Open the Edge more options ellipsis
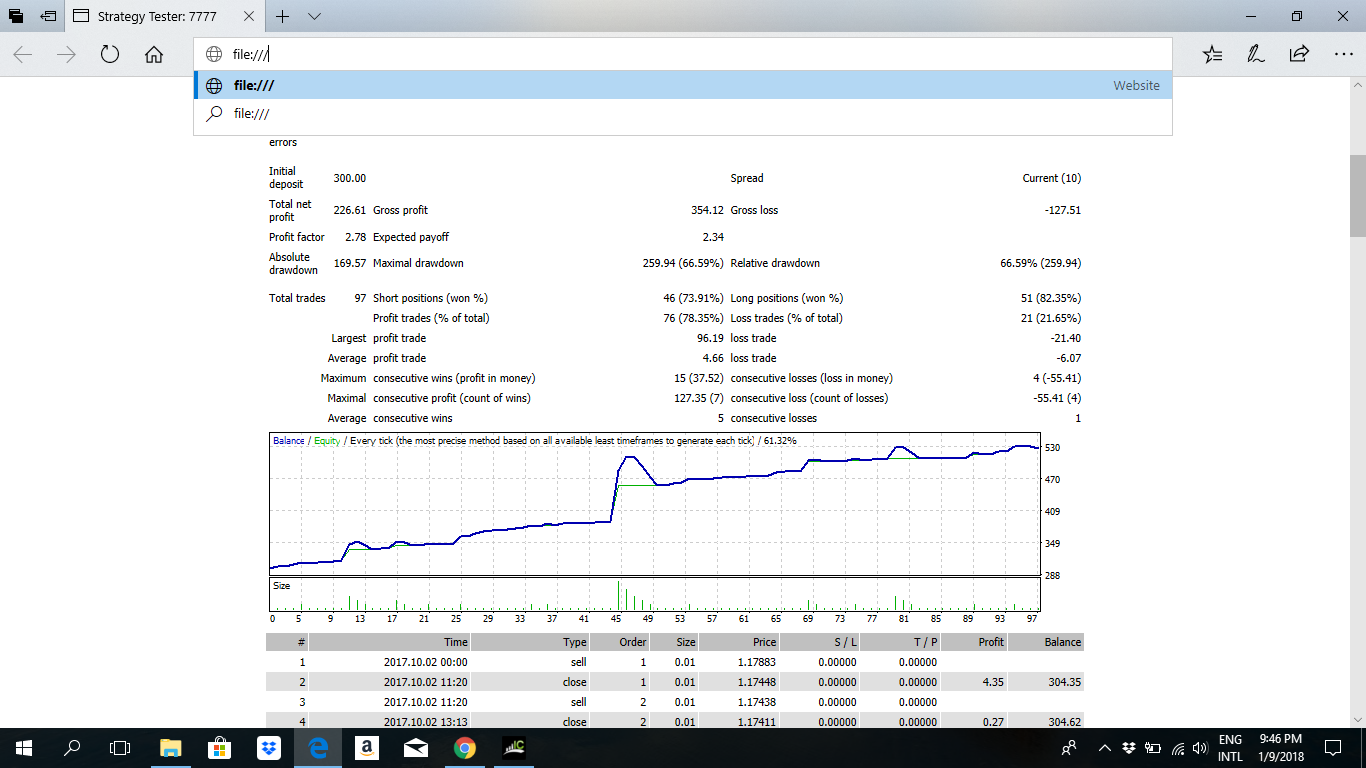Image resolution: width=1366 pixels, height=768 pixels. point(1343,55)
